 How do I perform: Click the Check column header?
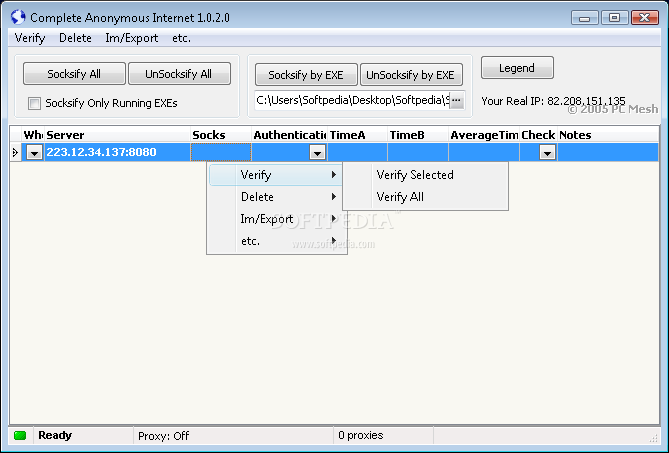tap(538, 135)
